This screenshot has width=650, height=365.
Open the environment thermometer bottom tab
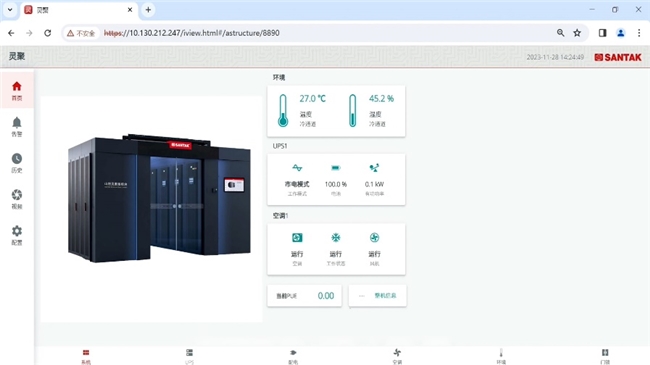click(x=501, y=356)
